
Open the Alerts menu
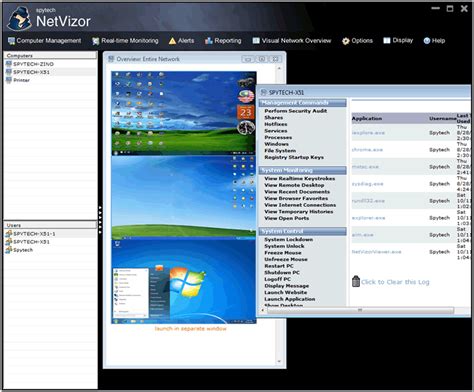click(181, 41)
